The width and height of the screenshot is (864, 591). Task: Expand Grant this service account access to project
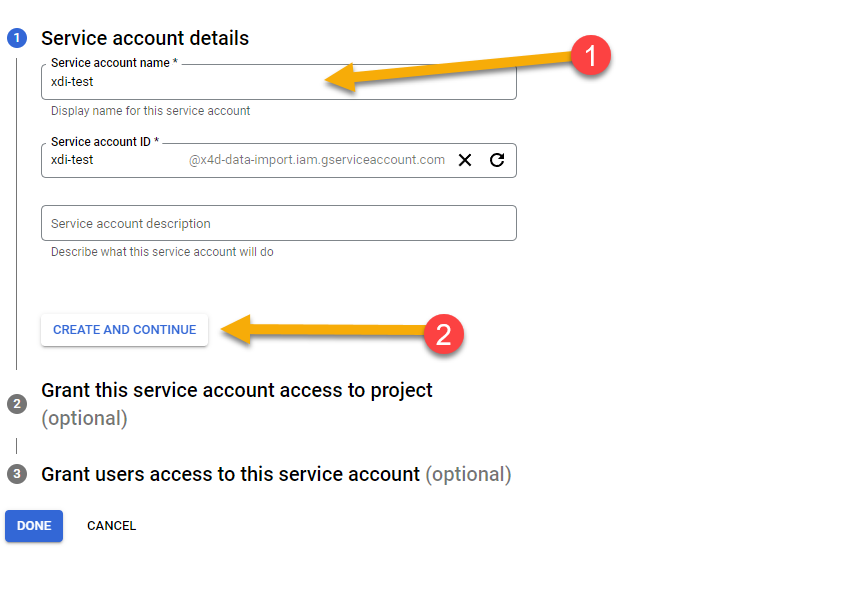tap(237, 391)
